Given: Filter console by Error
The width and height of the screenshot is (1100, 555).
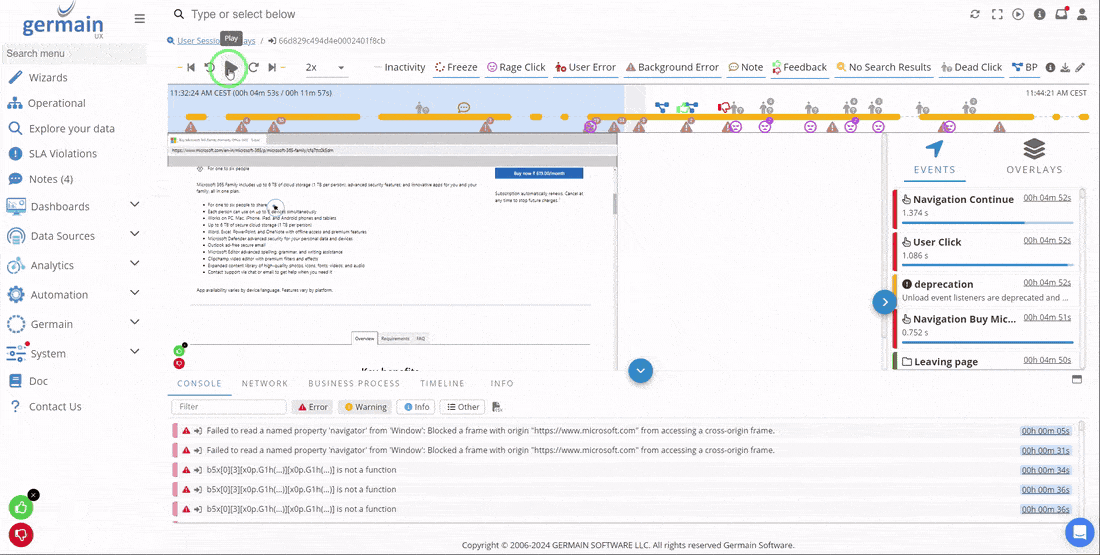Looking at the screenshot, I should (x=311, y=407).
